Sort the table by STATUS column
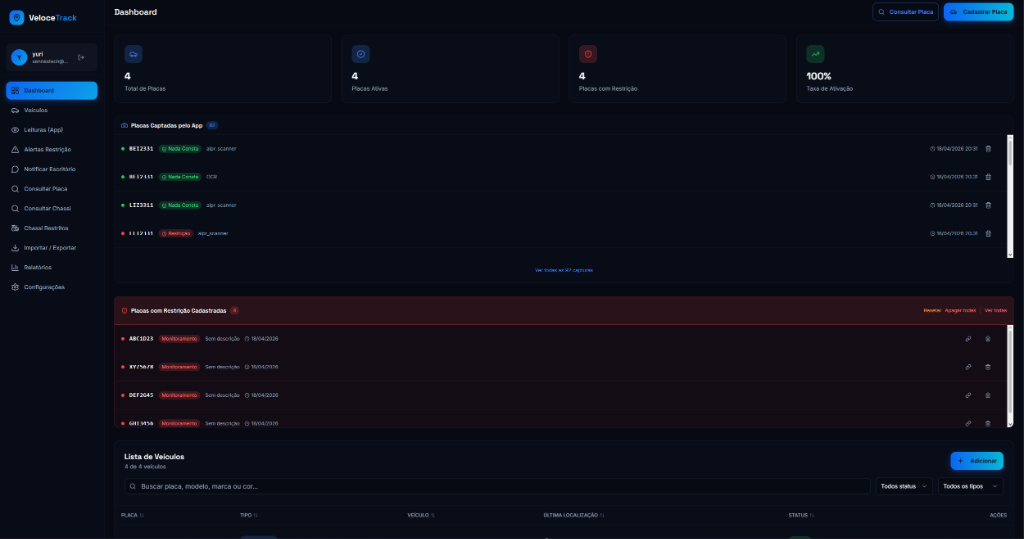Screen dimensions: 1024x539 (801, 515)
